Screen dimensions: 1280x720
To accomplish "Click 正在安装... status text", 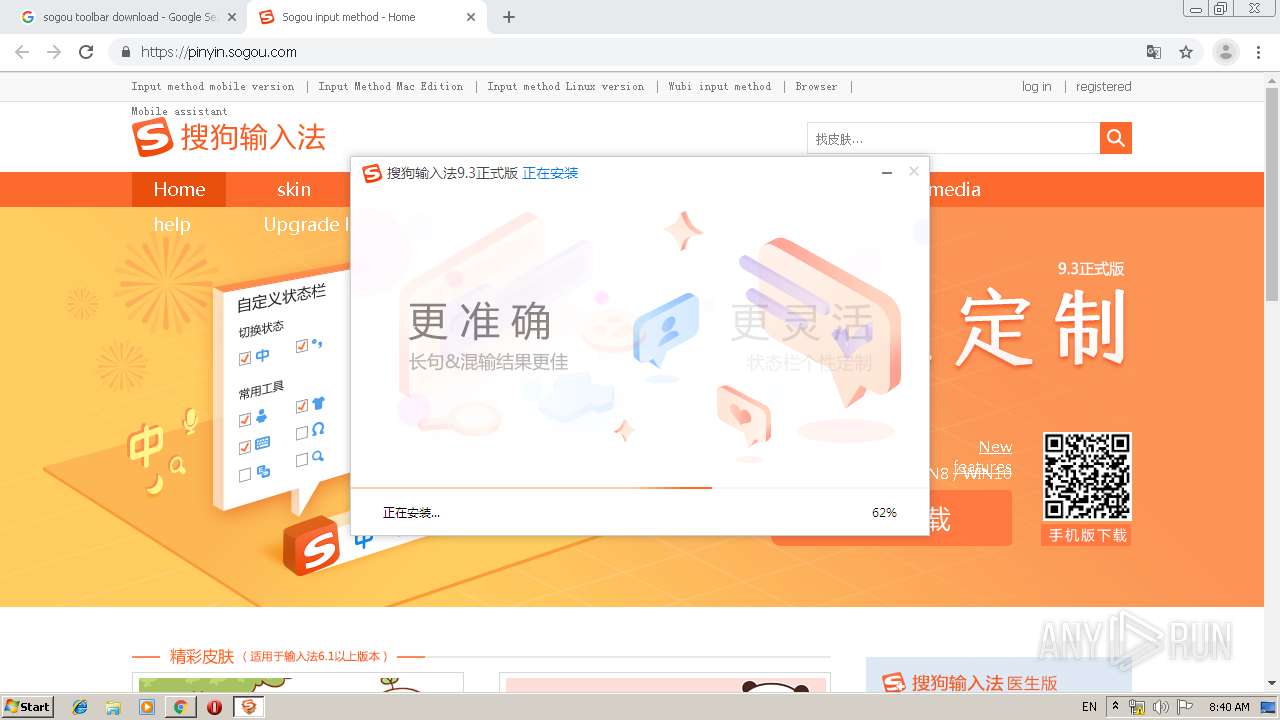I will (x=411, y=513).
